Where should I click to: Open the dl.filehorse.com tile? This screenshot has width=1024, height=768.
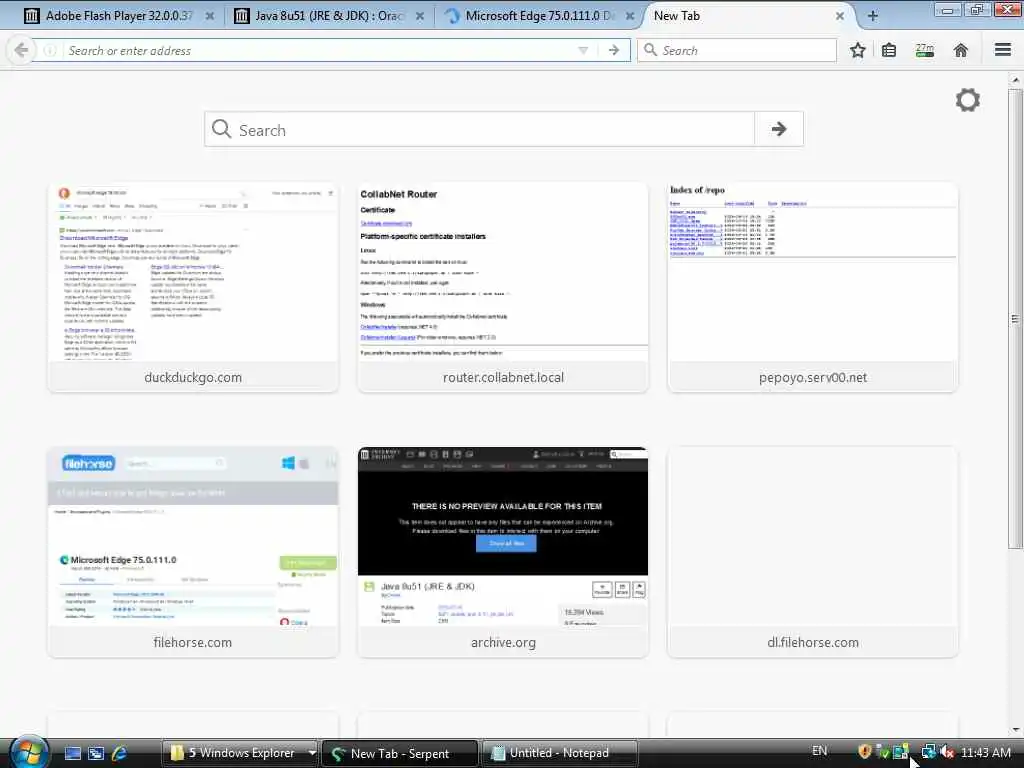coord(812,552)
